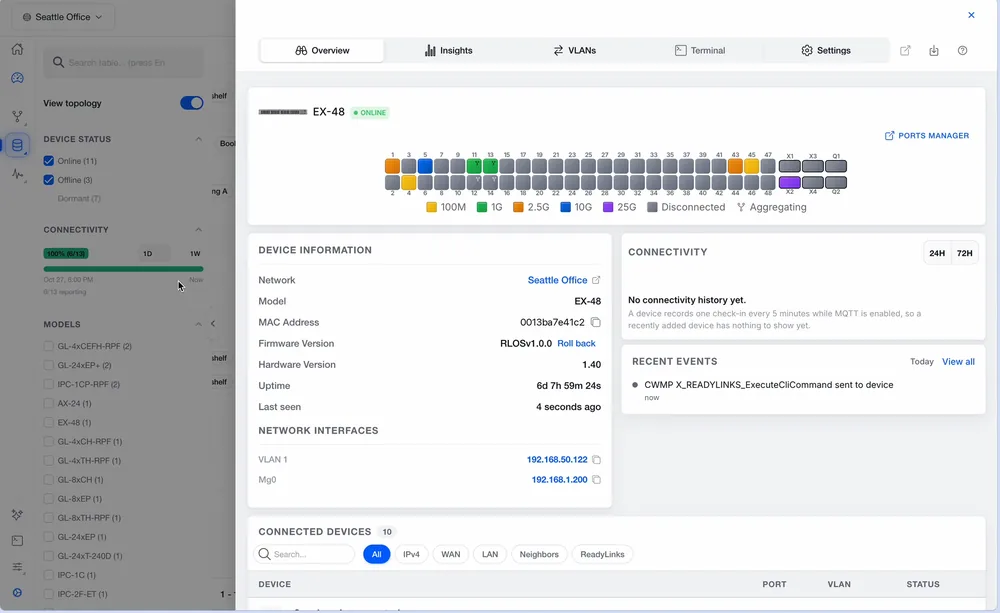Viewport: 1000px width, 613px height.
Task: Click the sliders icon in the left sidebar
Action: [x=17, y=567]
